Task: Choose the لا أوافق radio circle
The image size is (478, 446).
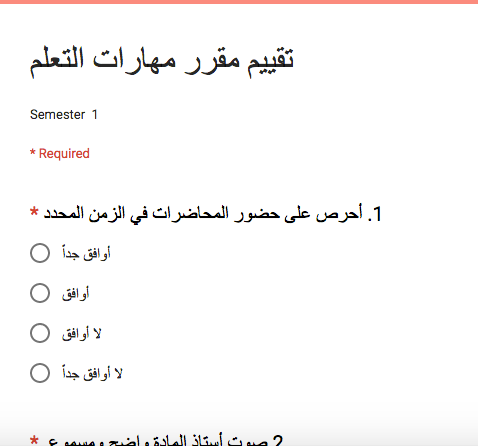Action: pos(40,333)
